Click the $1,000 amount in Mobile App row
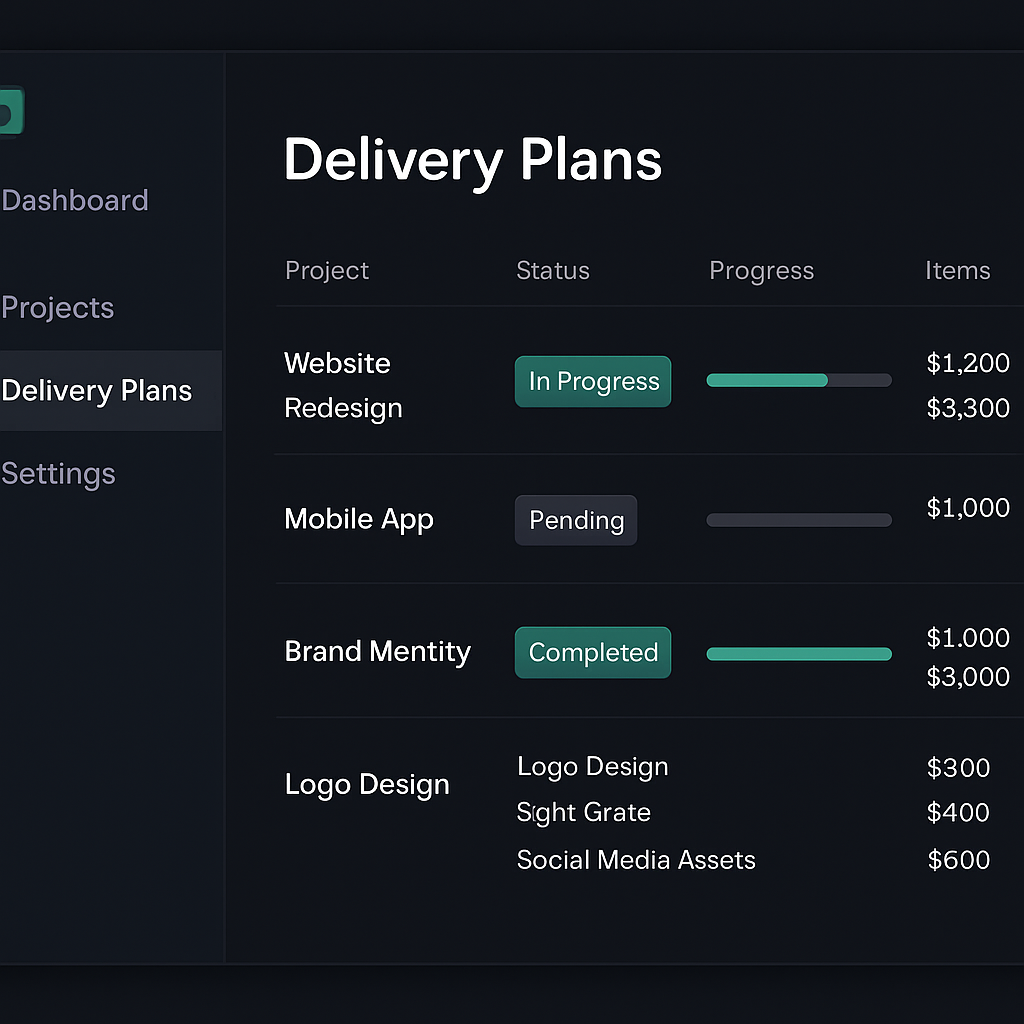This screenshot has width=1024, height=1024. pyautogui.click(x=968, y=508)
